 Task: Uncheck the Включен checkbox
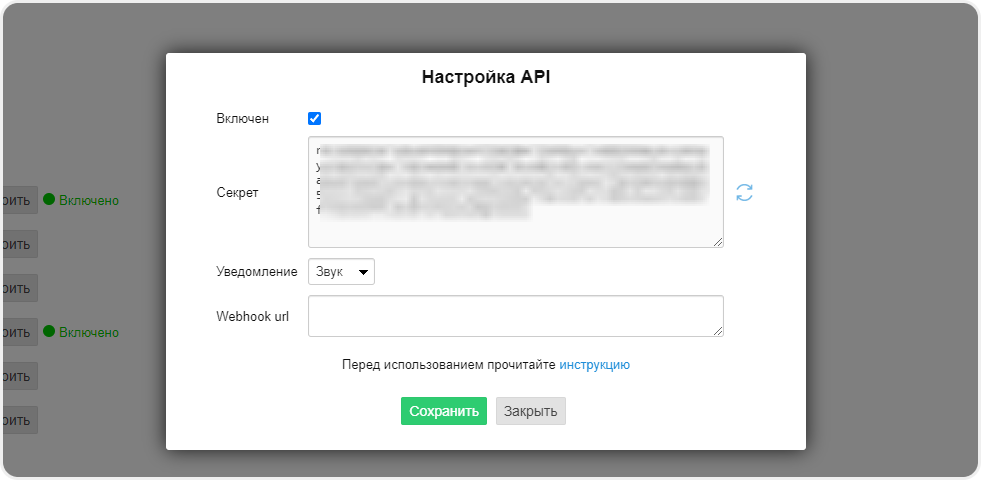(x=315, y=118)
